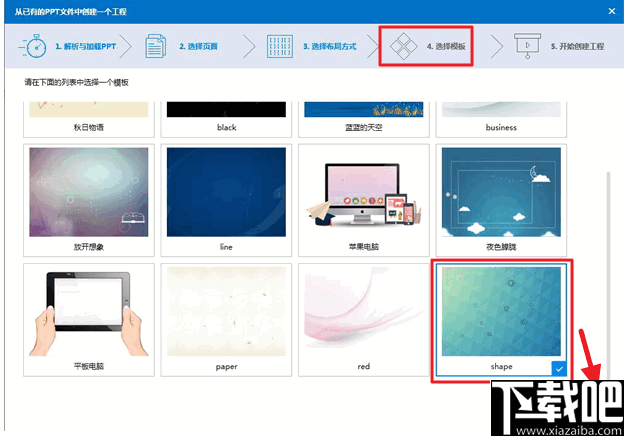Viewport: 626px width, 436px height.
Task: Click the grid layout icon for step 3
Action: [279, 46]
